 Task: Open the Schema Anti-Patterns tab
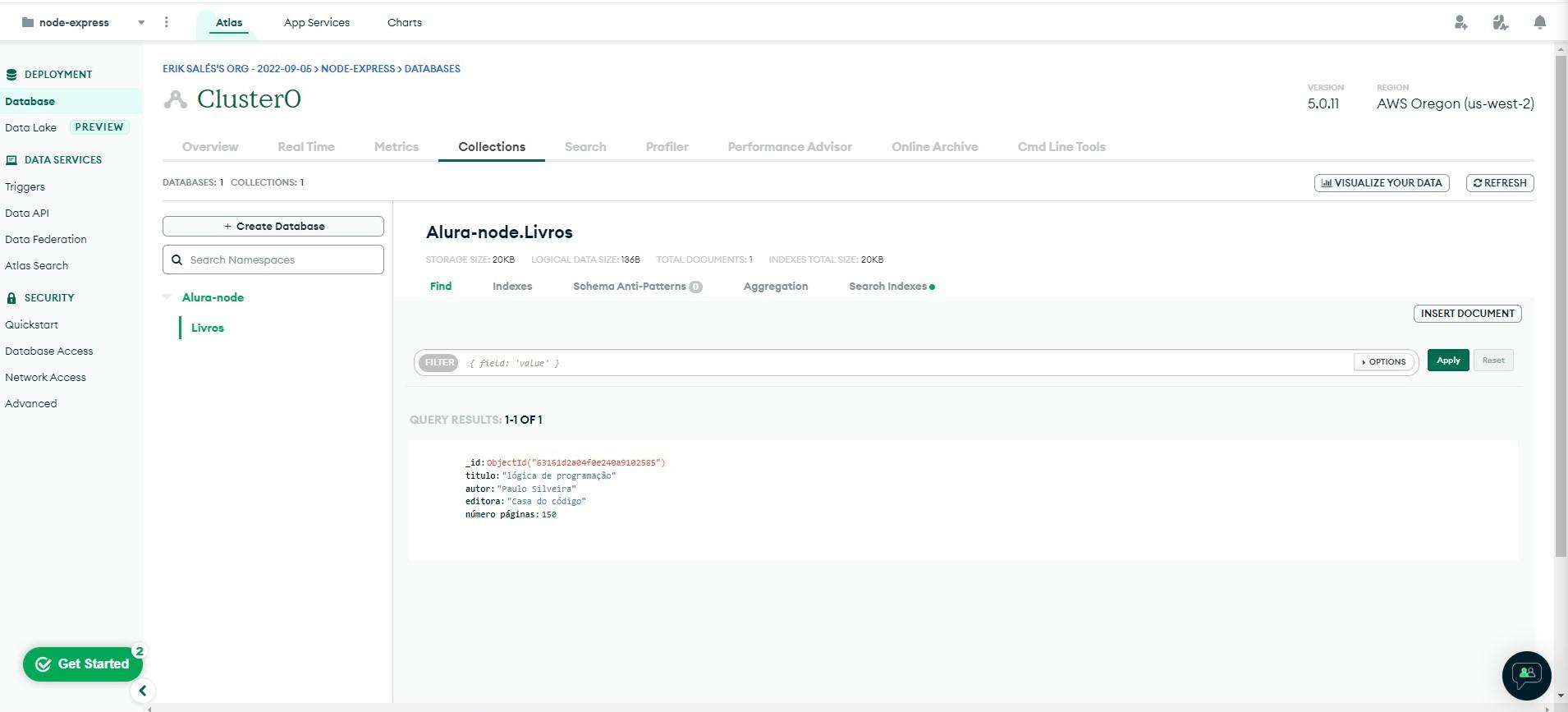click(630, 286)
